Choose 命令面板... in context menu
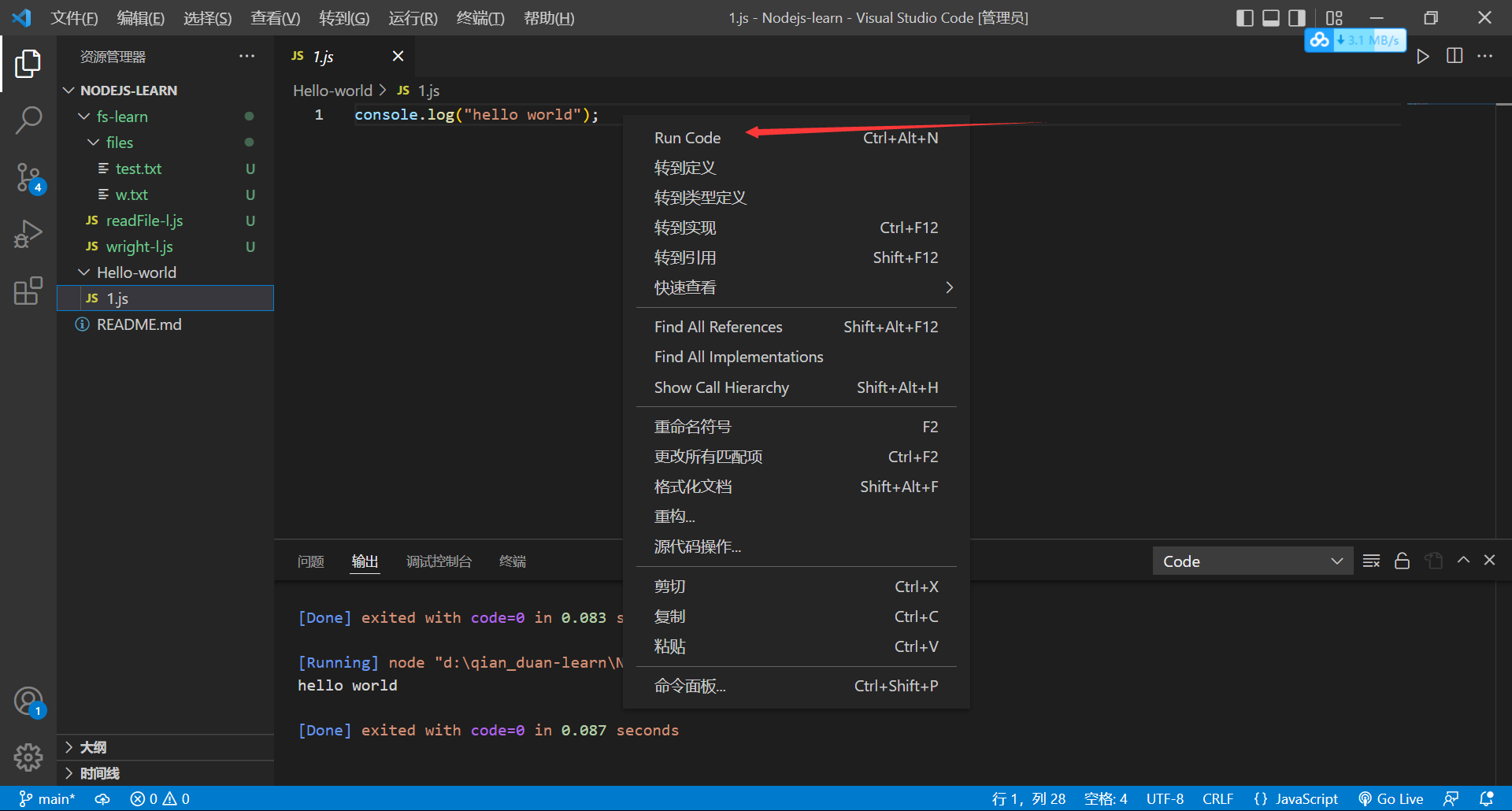This screenshot has height=811, width=1512. pyautogui.click(x=796, y=686)
